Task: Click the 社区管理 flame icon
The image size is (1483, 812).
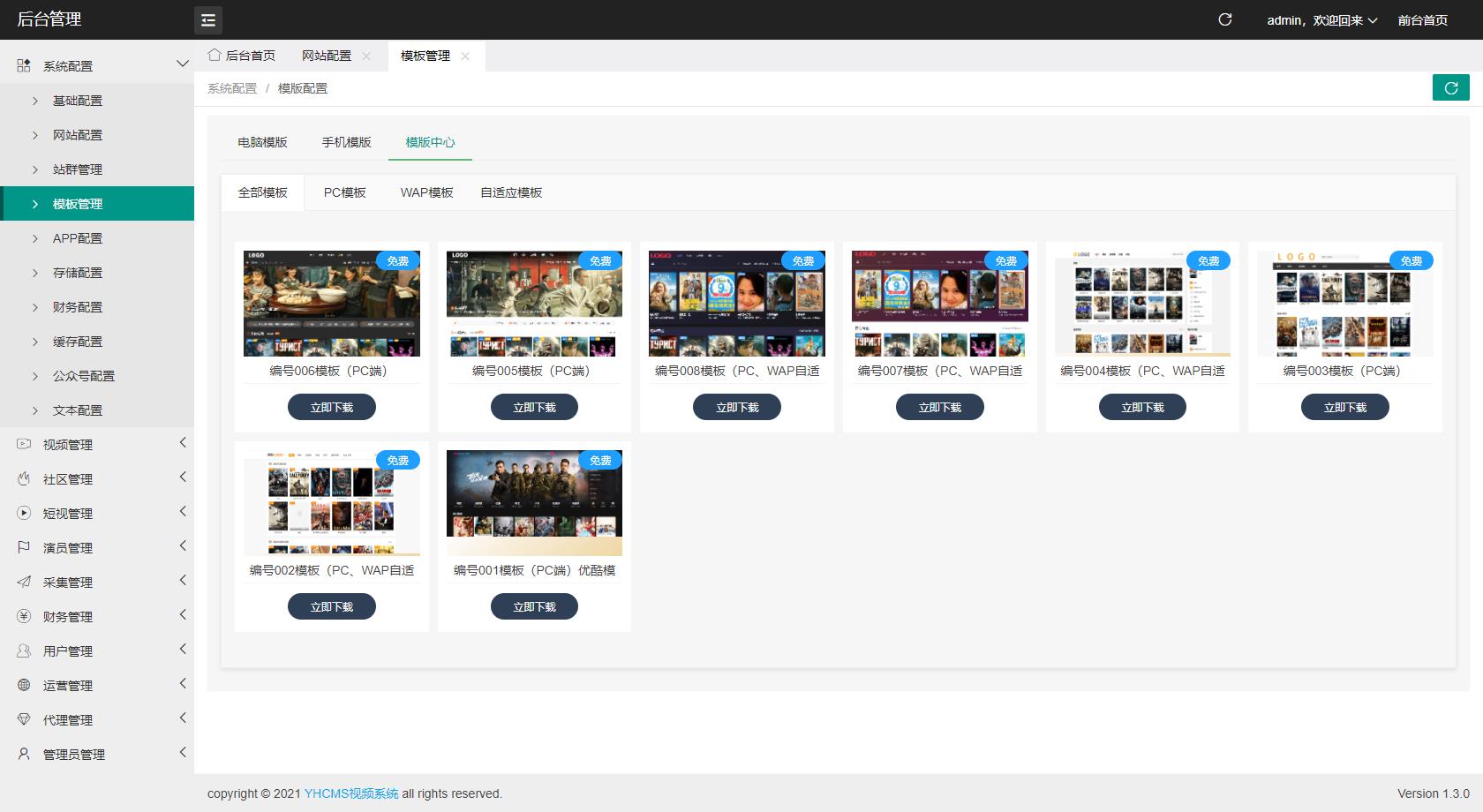Action: tap(24, 478)
